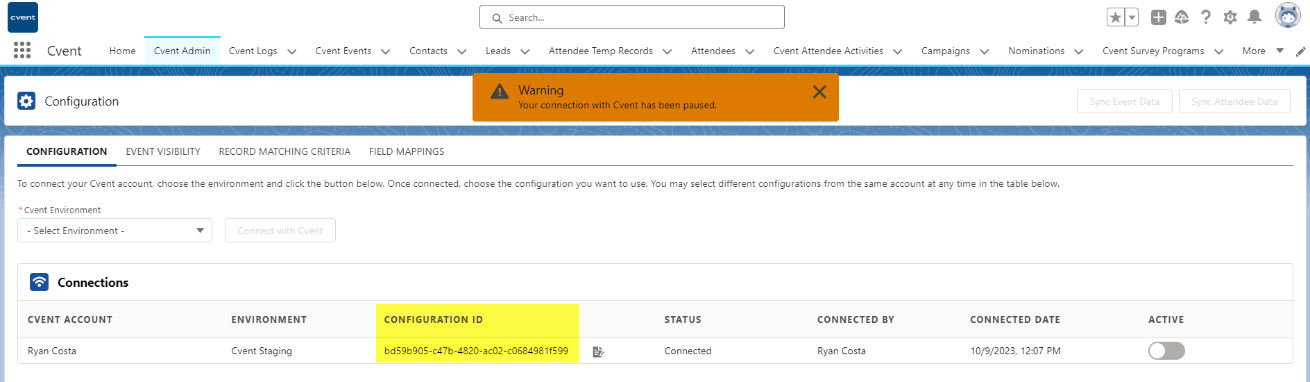Expand the Leads tab chevron
Screen dimensions: 1310x382
tap(524, 51)
